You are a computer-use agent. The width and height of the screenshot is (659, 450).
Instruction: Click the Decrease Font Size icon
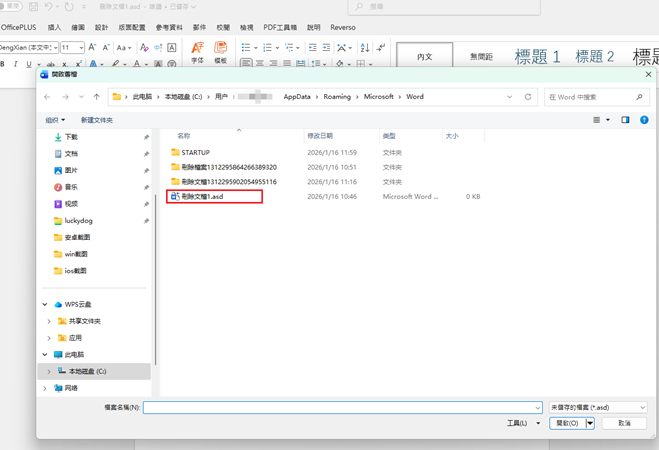tap(106, 47)
